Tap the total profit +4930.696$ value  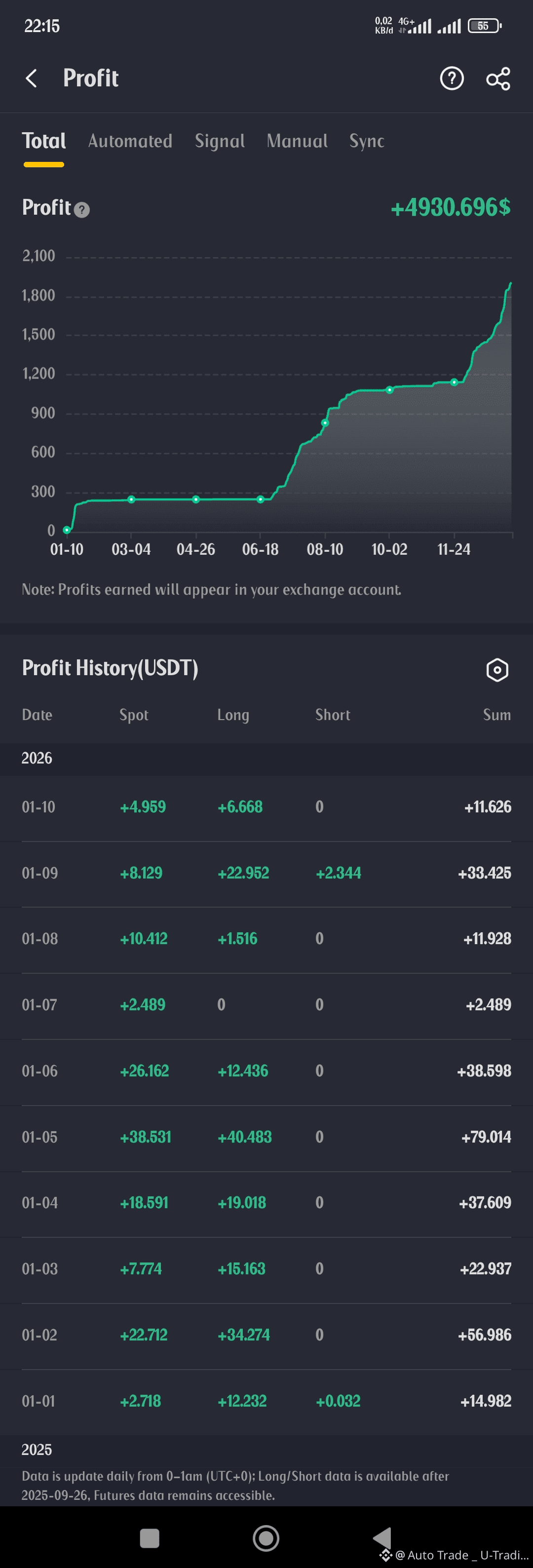click(x=450, y=208)
